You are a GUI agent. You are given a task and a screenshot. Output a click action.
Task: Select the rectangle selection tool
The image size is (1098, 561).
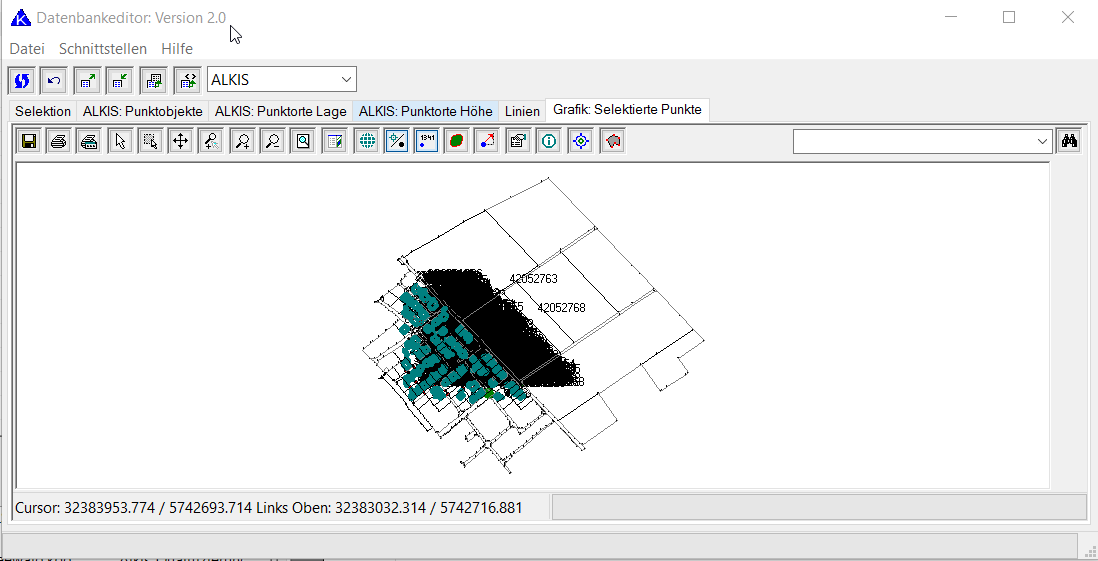click(x=151, y=141)
